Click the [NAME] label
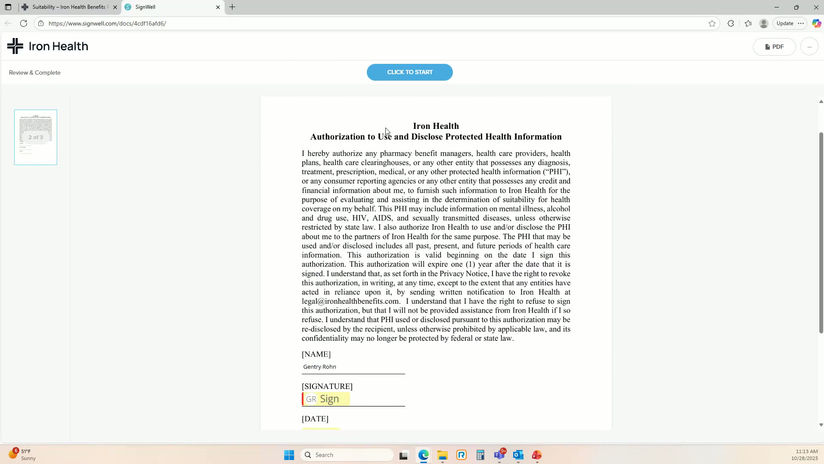The height and width of the screenshot is (464, 824). point(316,354)
